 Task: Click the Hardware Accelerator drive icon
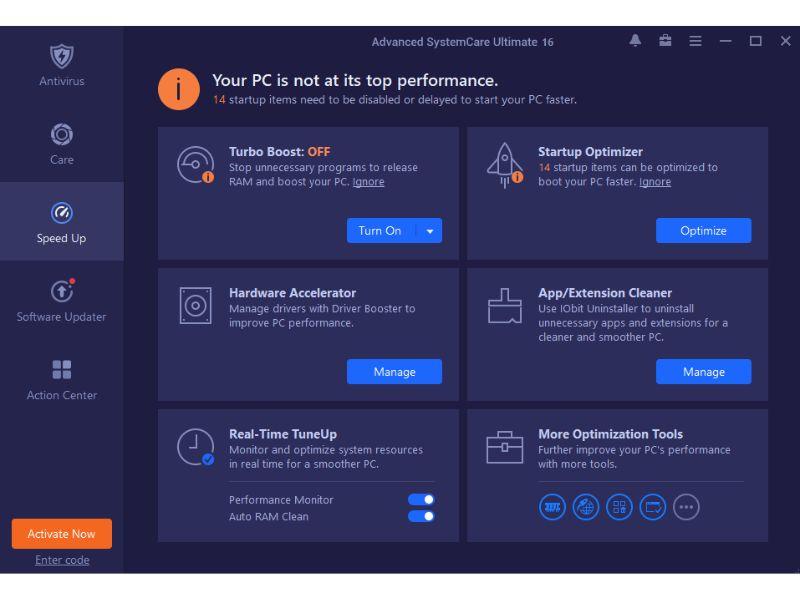(195, 306)
